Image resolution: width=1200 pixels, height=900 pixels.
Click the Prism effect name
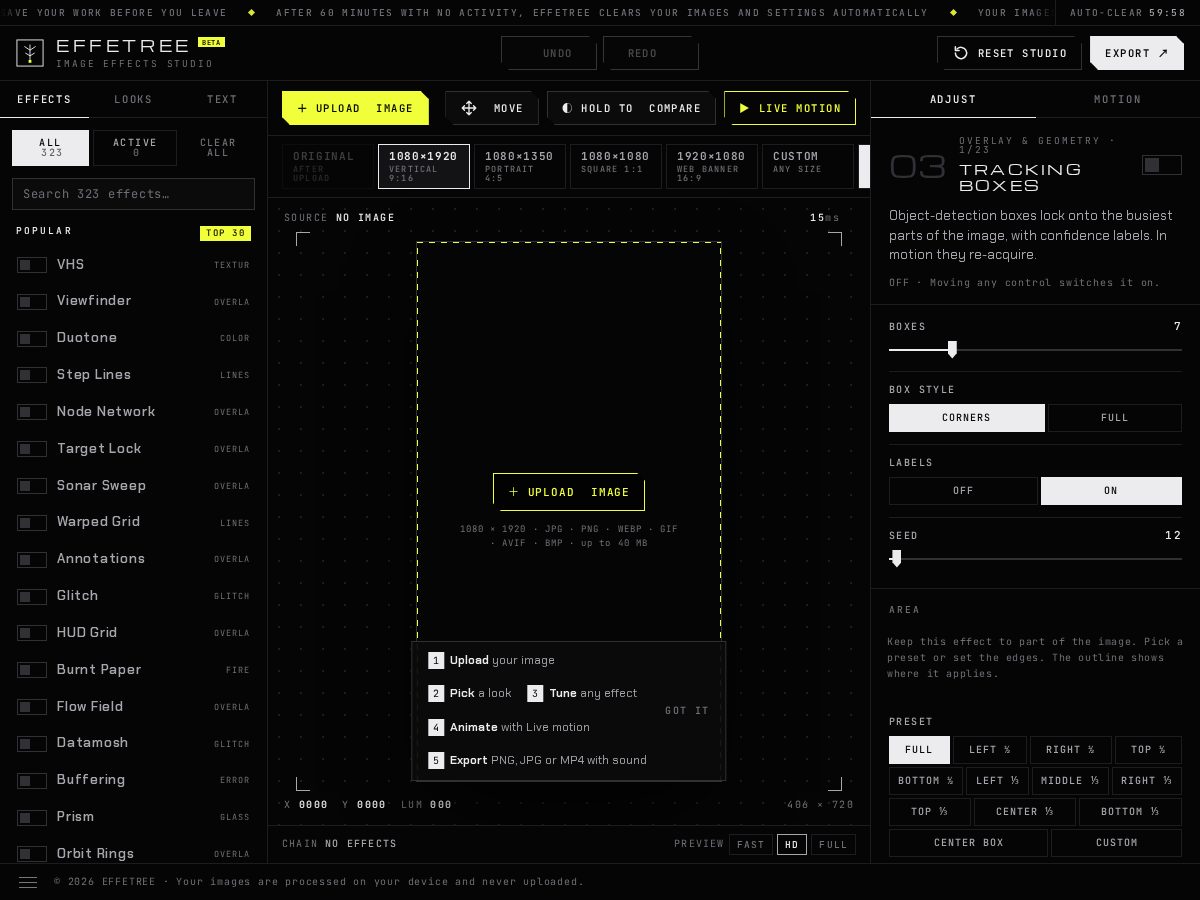[75, 816]
